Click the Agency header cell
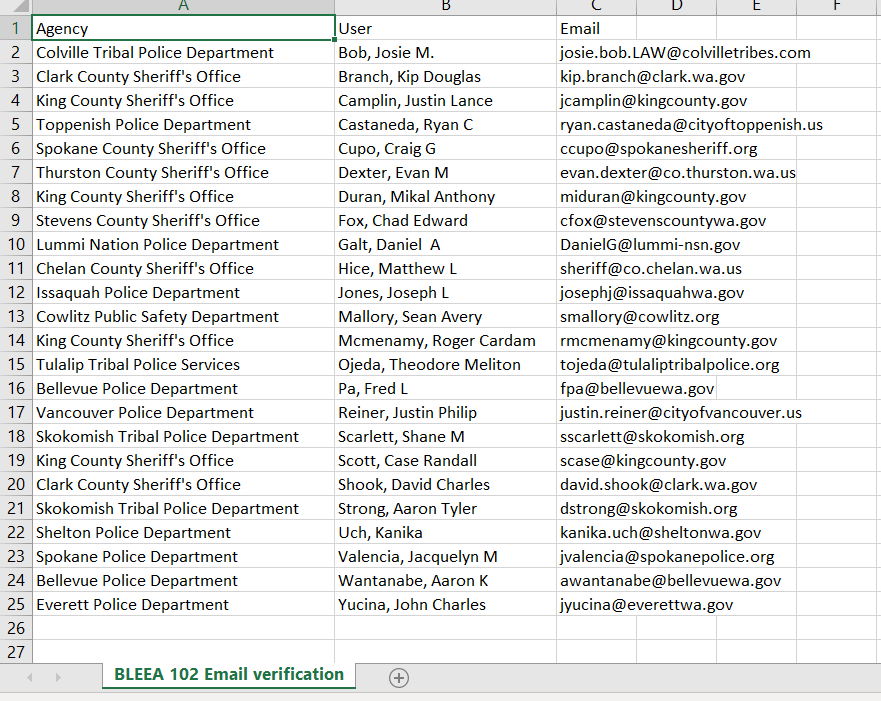This screenshot has width=881, height=701. click(x=183, y=29)
